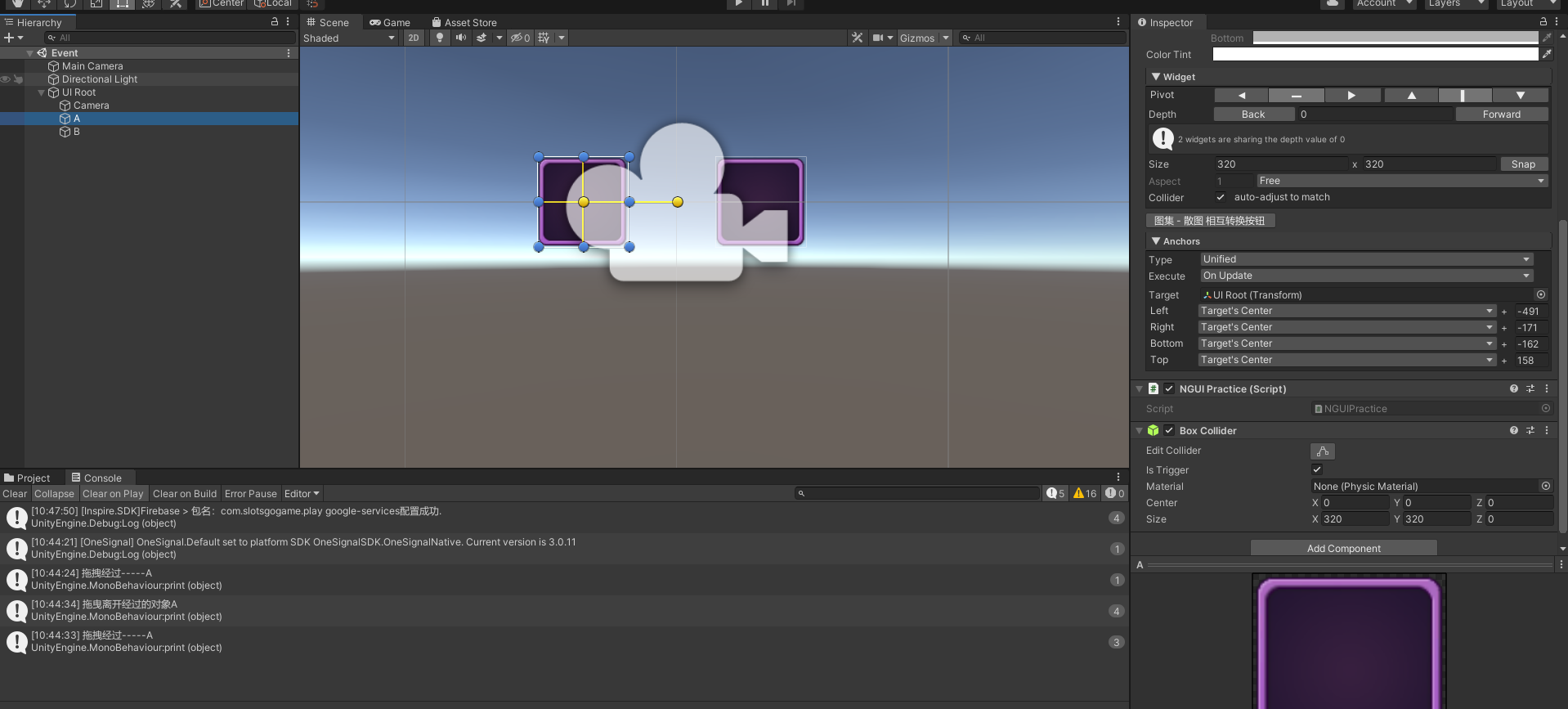Open the Target object picker circle
1568x709 pixels.
click(x=1541, y=294)
